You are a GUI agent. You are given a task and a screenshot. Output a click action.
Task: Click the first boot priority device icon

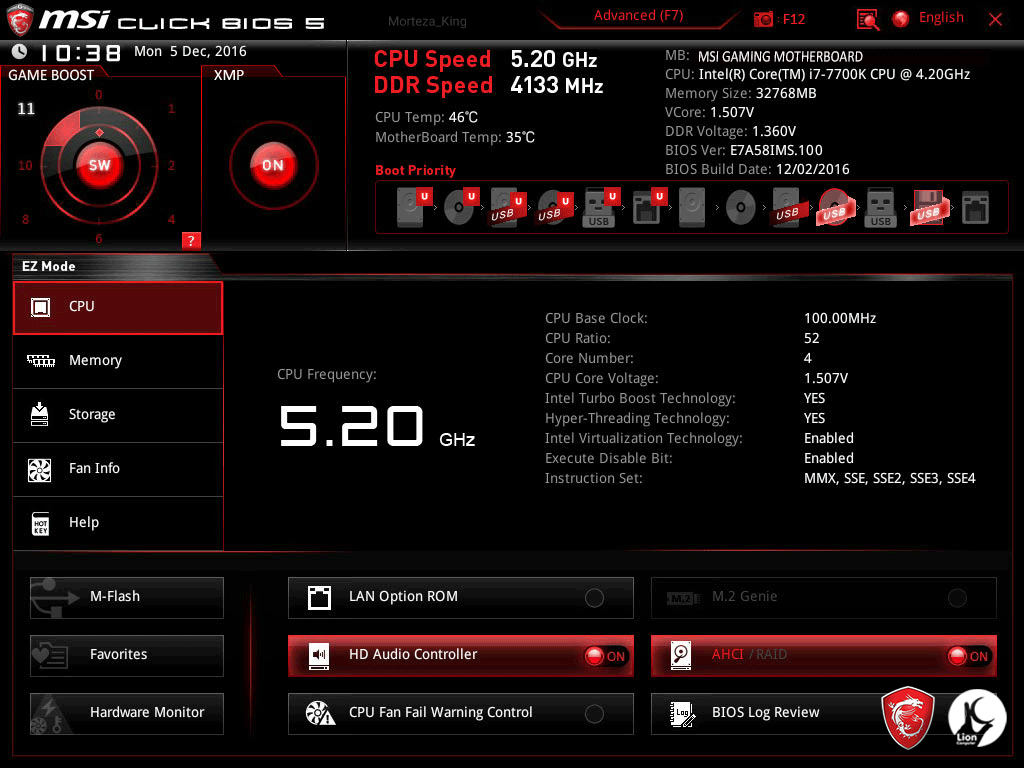click(x=412, y=208)
